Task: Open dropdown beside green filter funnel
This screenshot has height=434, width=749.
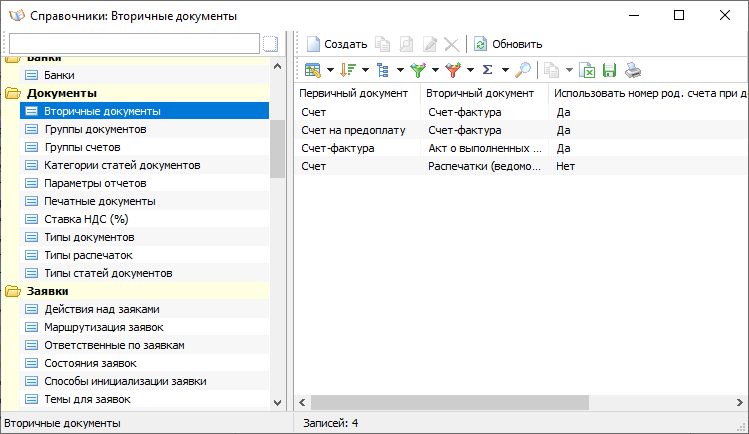Action: (435, 70)
